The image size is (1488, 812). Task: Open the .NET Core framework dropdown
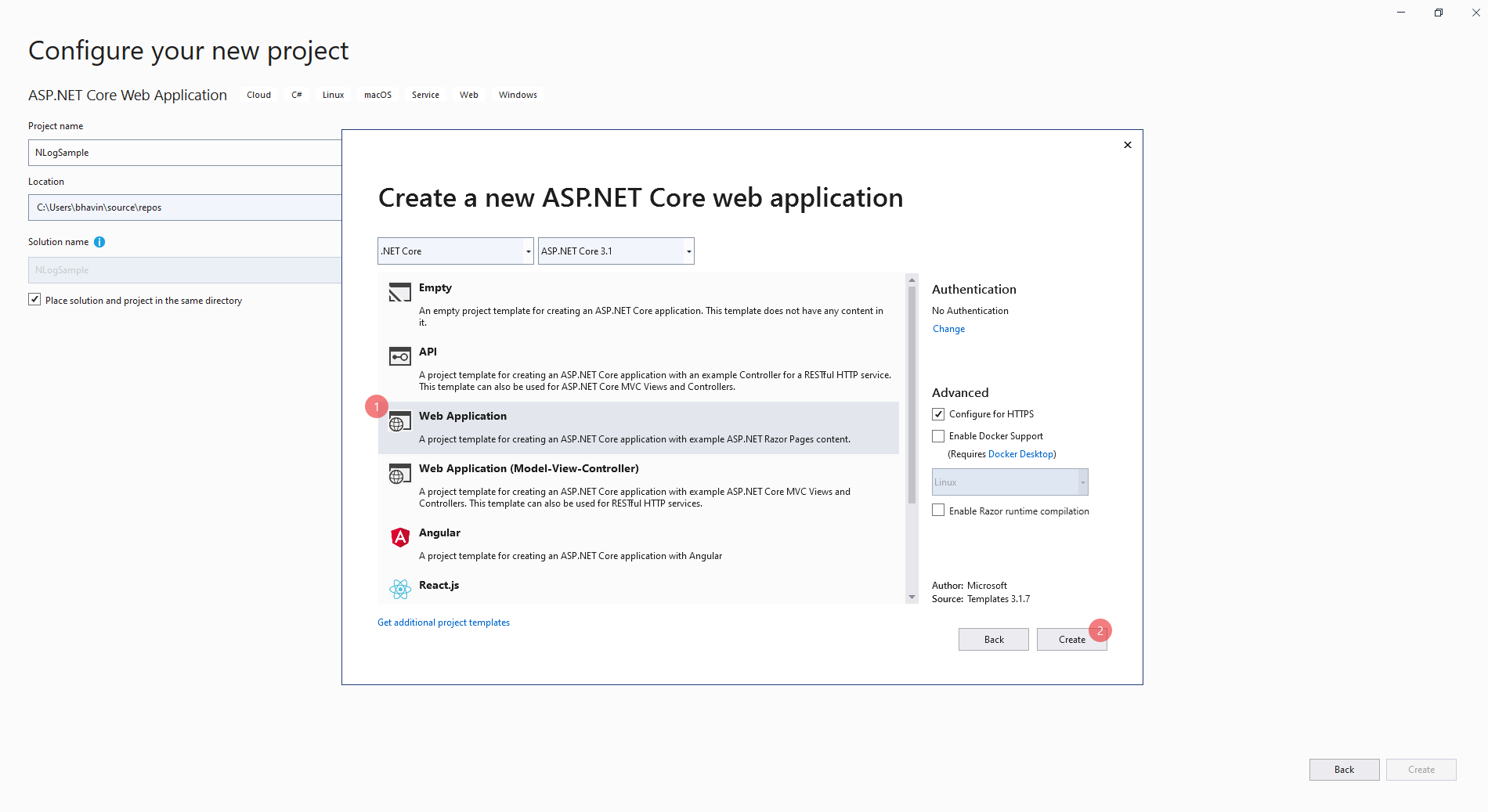point(456,251)
